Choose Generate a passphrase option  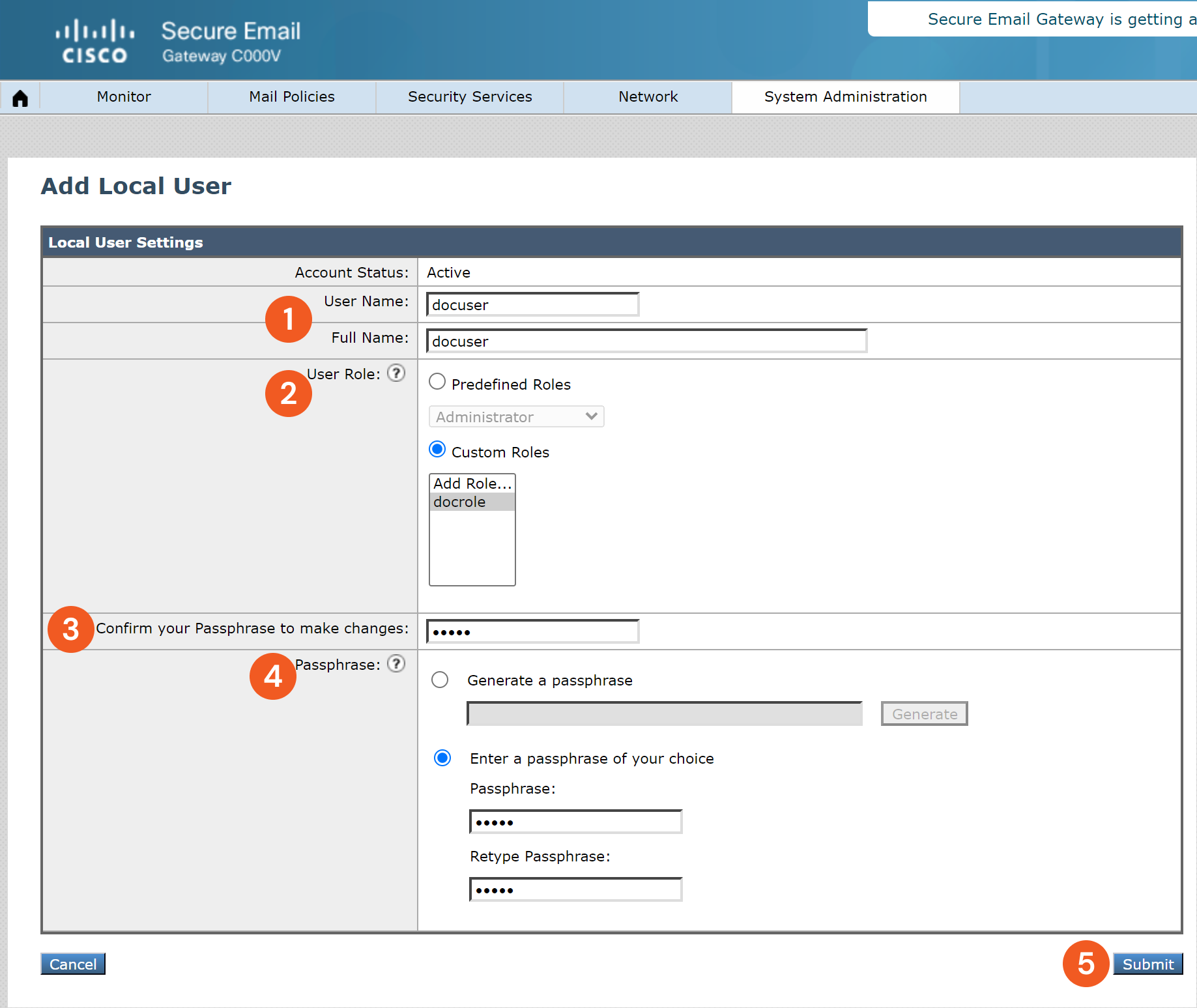tap(440, 680)
